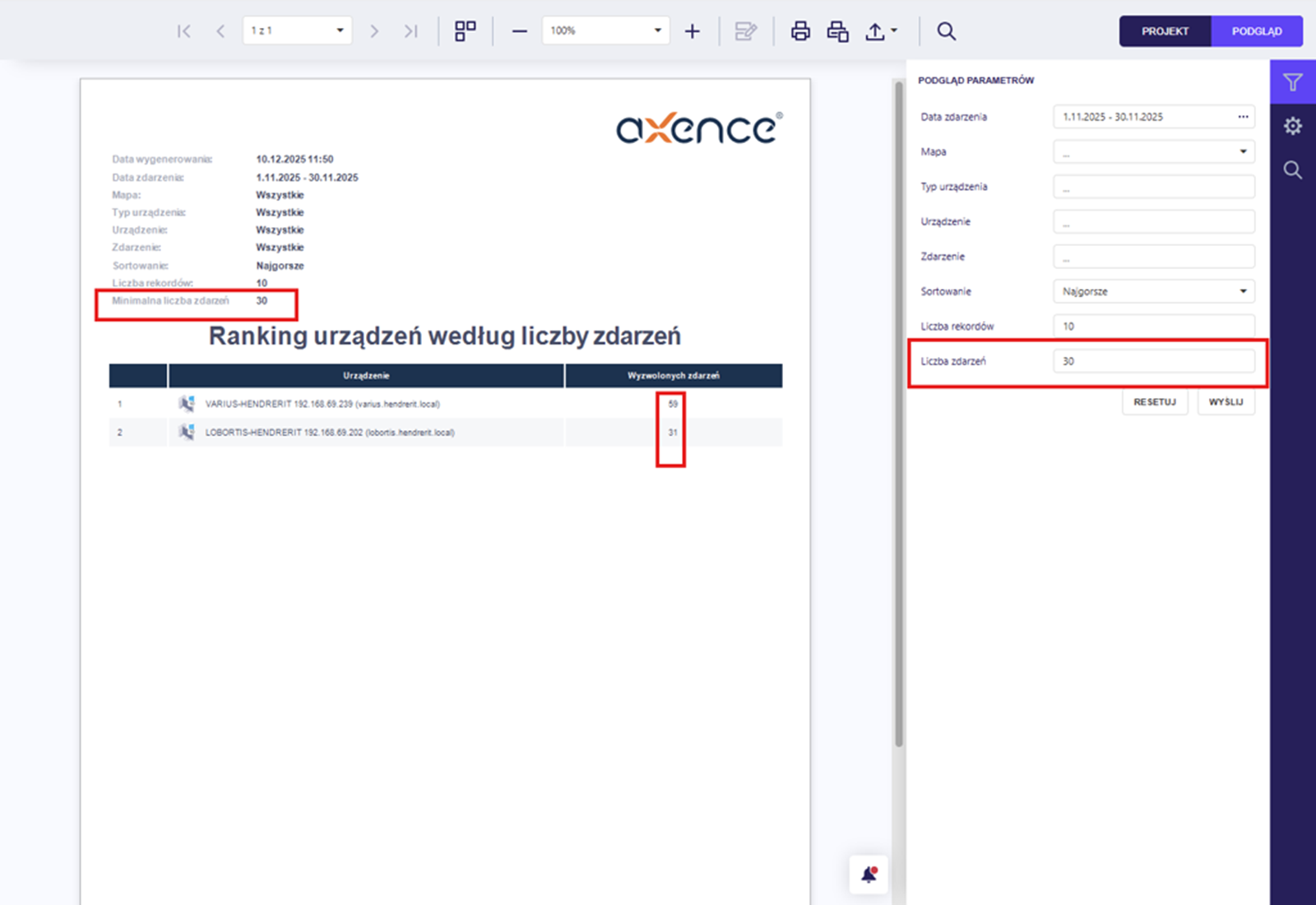Toggle multipage view mode icon
This screenshot has width=1316, height=905.
pos(466,31)
